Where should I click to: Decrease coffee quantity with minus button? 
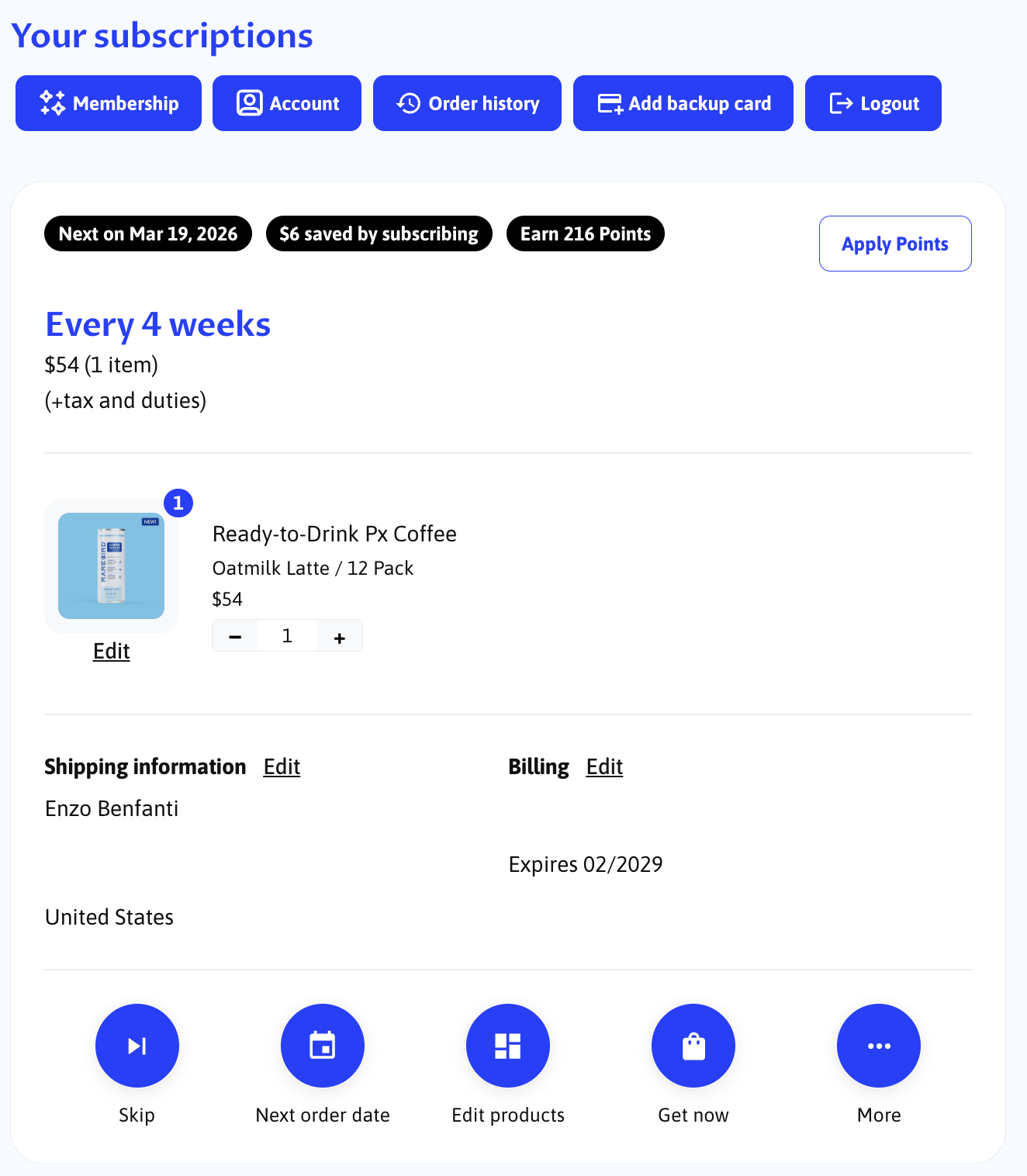[x=235, y=637]
